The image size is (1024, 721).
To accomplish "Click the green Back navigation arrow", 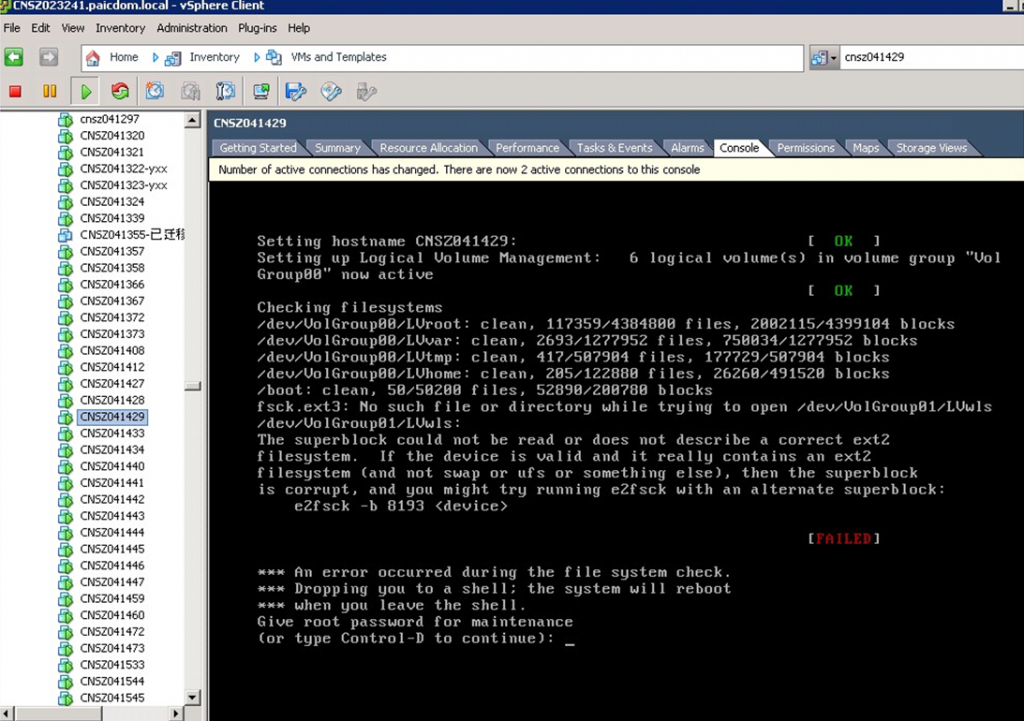I will tap(14, 57).
